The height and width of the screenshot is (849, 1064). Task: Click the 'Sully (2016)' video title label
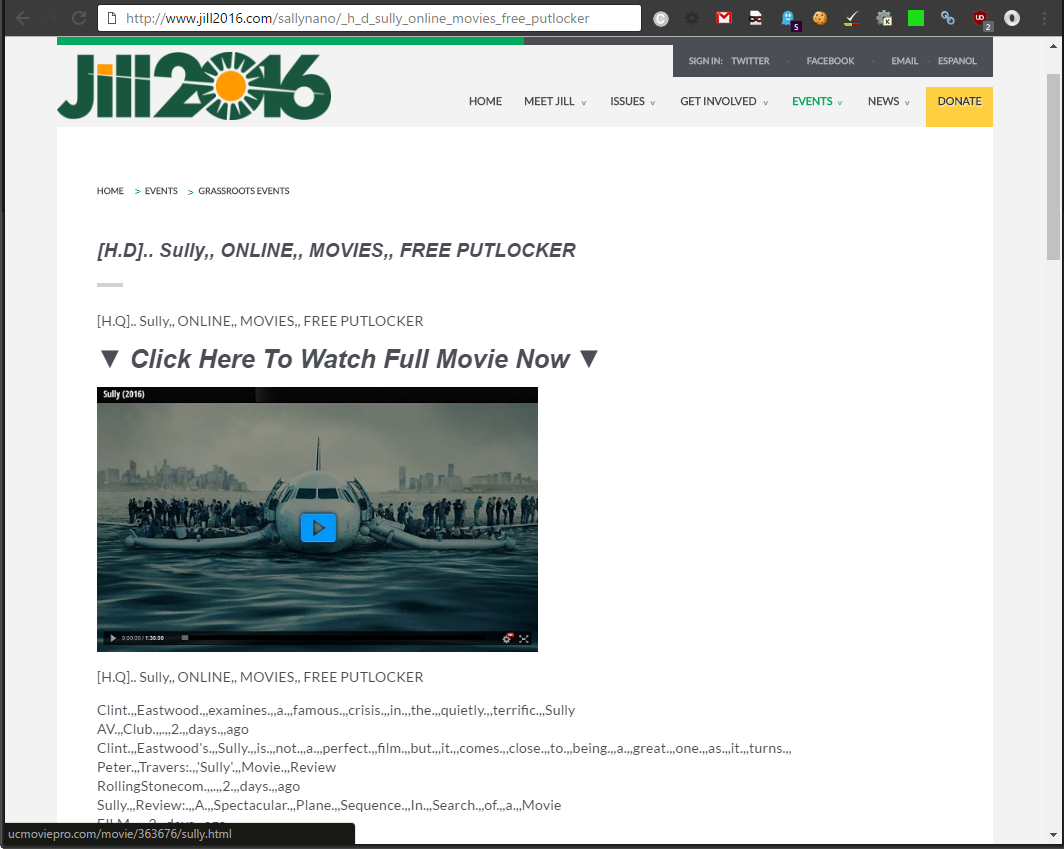point(124,394)
